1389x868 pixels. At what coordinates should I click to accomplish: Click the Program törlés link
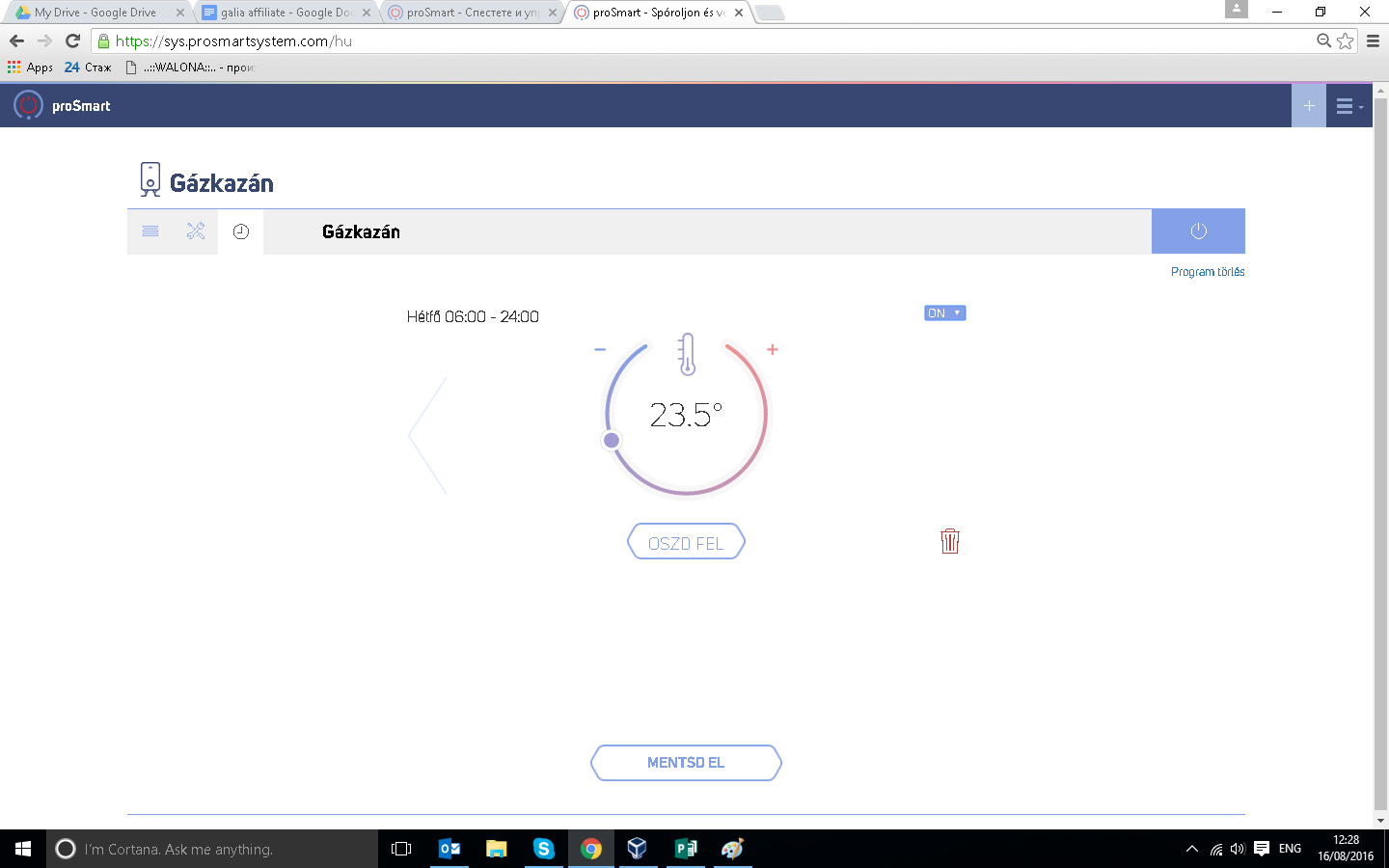click(1208, 272)
